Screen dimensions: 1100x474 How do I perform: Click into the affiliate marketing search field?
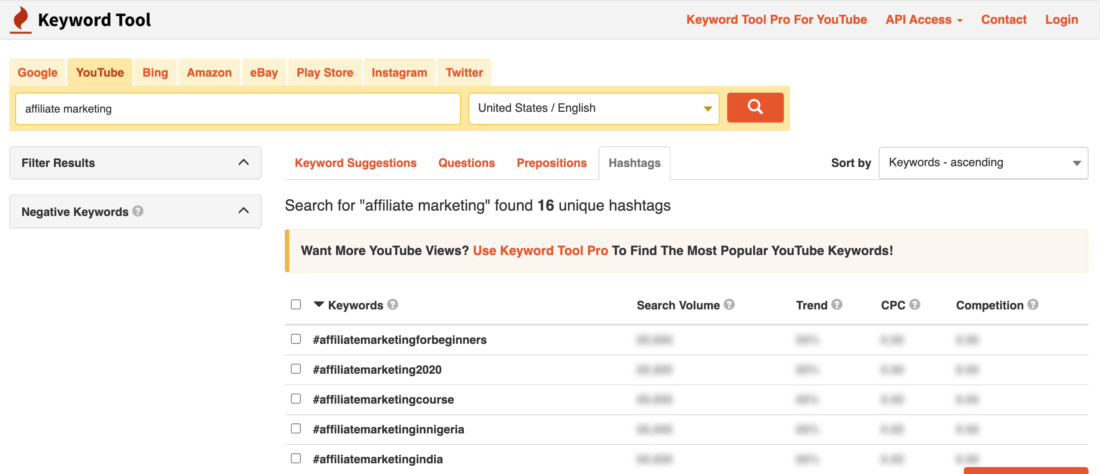pos(238,109)
